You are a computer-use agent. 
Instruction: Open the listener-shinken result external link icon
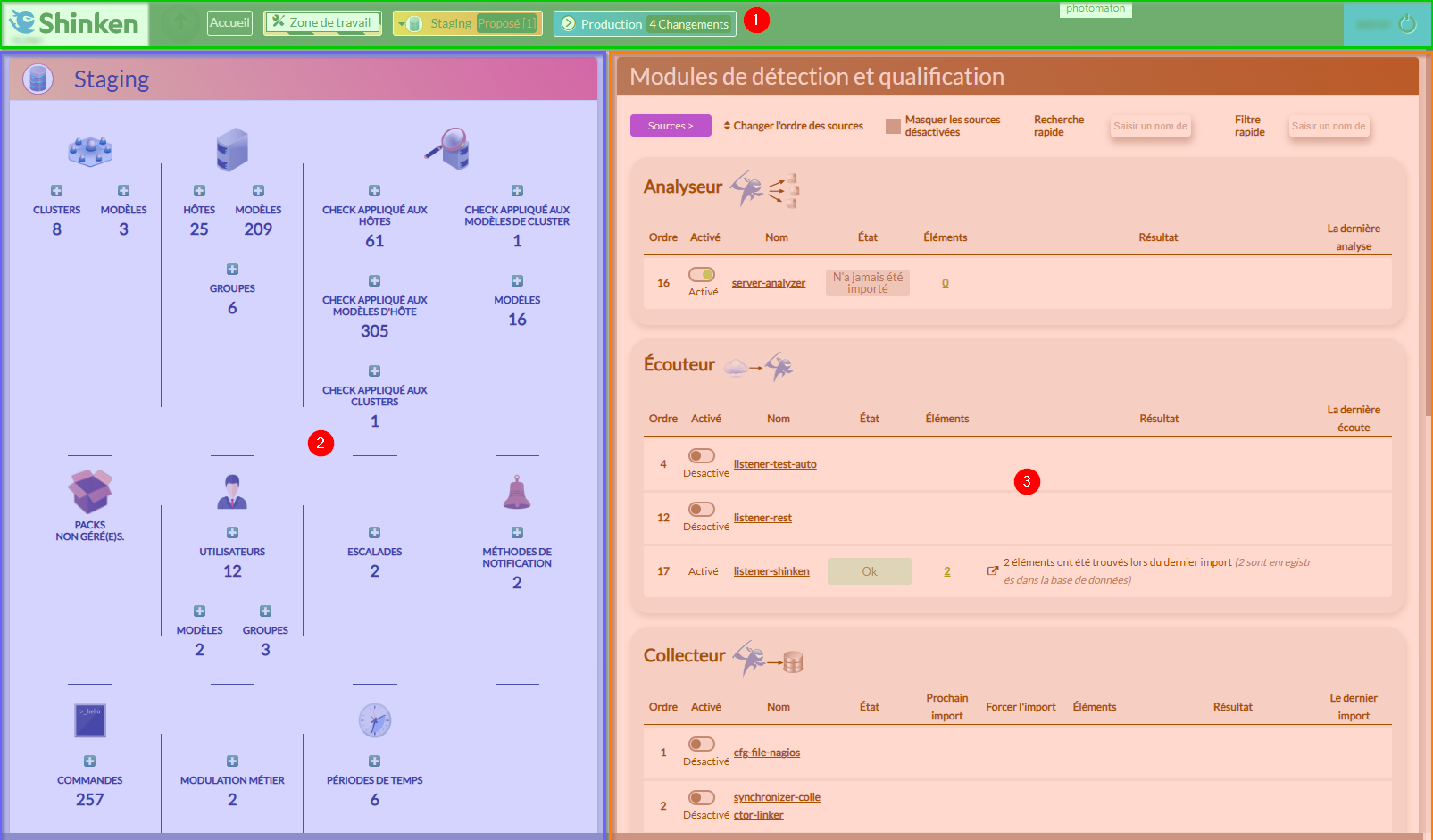(x=992, y=570)
